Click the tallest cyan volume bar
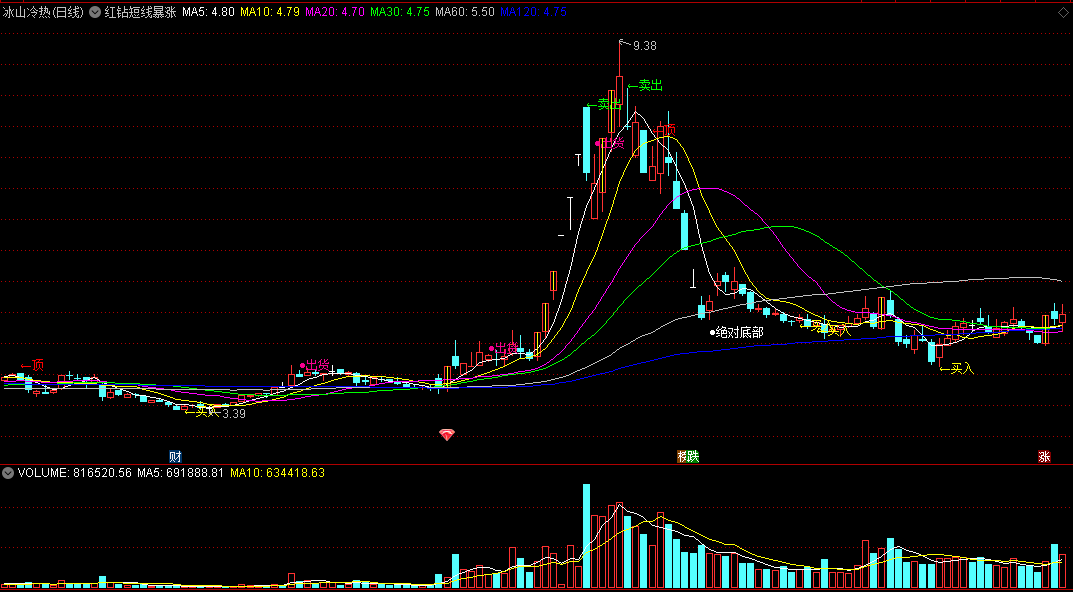Viewport: 1073px width, 592px height. (x=586, y=536)
